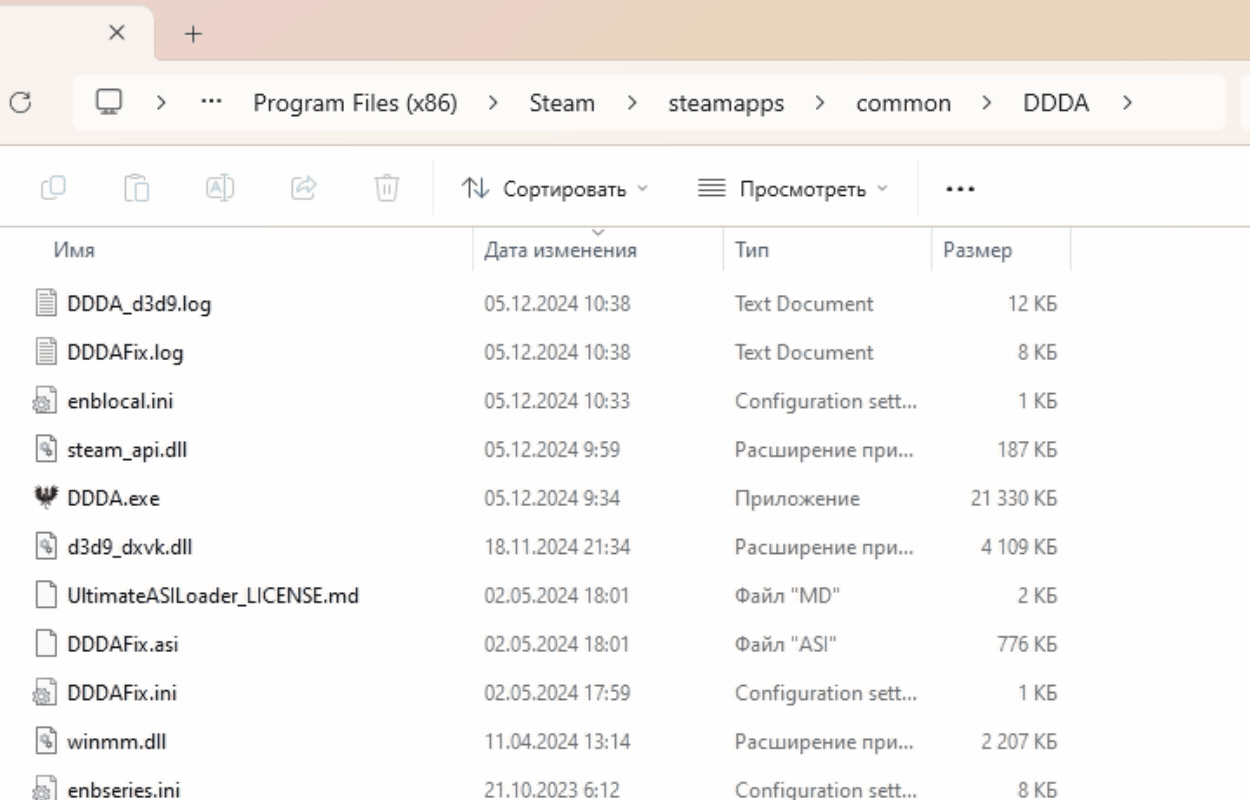Go to Program Files (x86) breadcrumb
This screenshot has height=800, width=1250.
(355, 103)
